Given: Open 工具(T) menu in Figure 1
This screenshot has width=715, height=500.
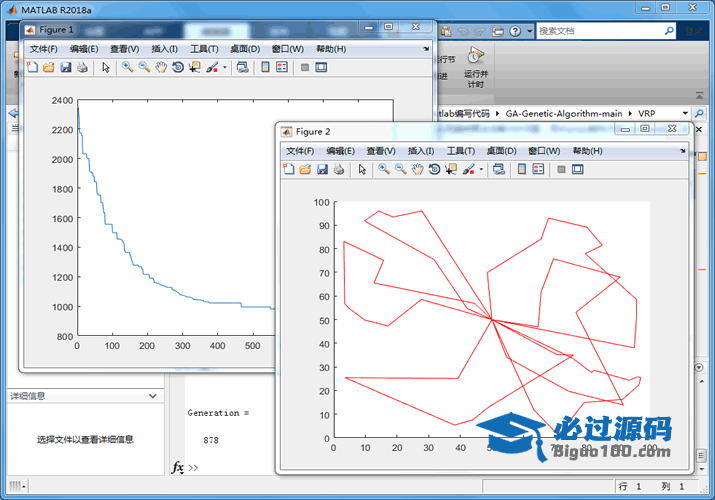Looking at the screenshot, I should [204, 49].
